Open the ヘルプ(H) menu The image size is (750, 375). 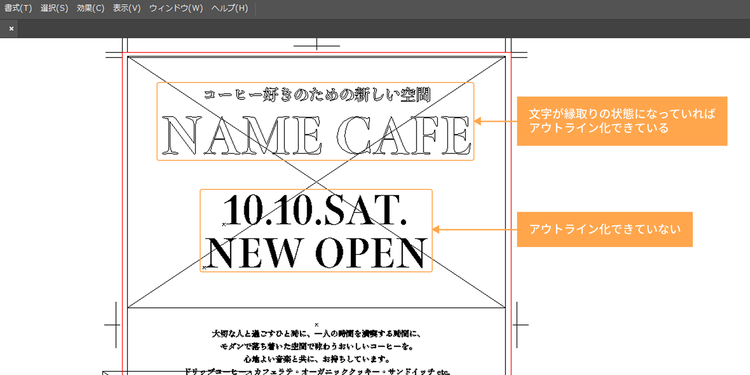tap(230, 9)
